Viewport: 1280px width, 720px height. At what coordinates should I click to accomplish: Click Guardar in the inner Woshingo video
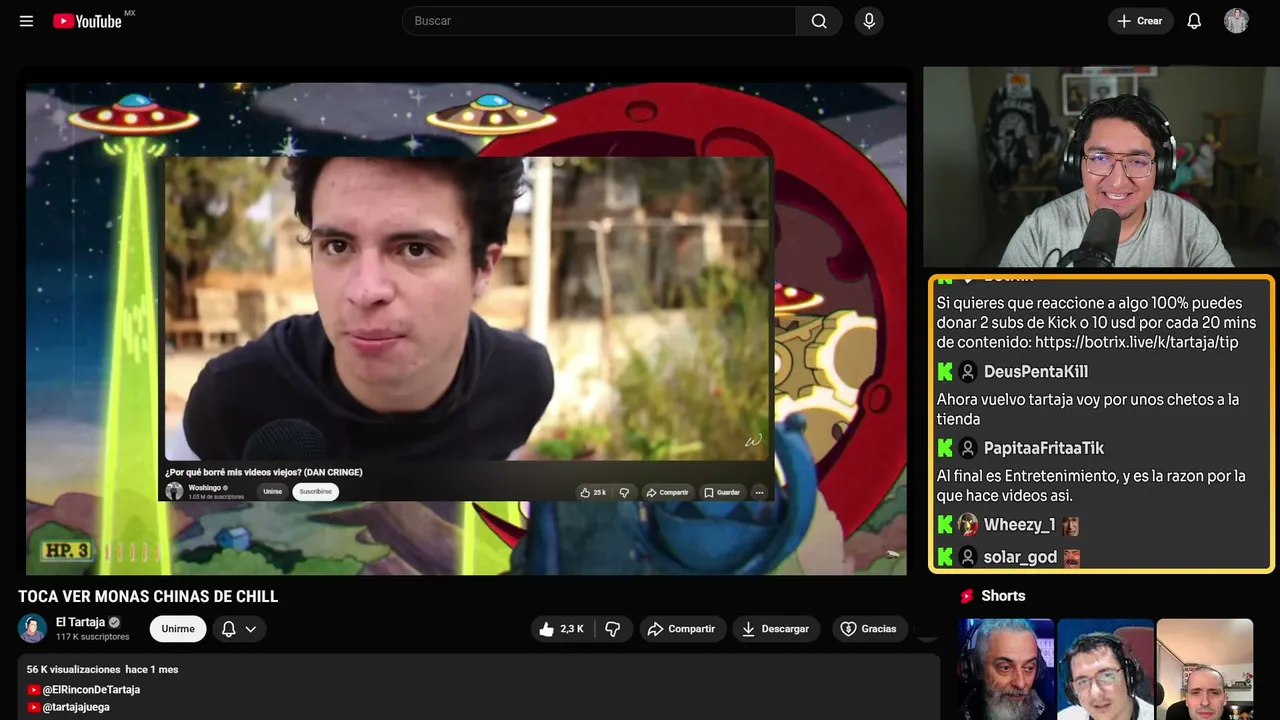pyautogui.click(x=721, y=492)
